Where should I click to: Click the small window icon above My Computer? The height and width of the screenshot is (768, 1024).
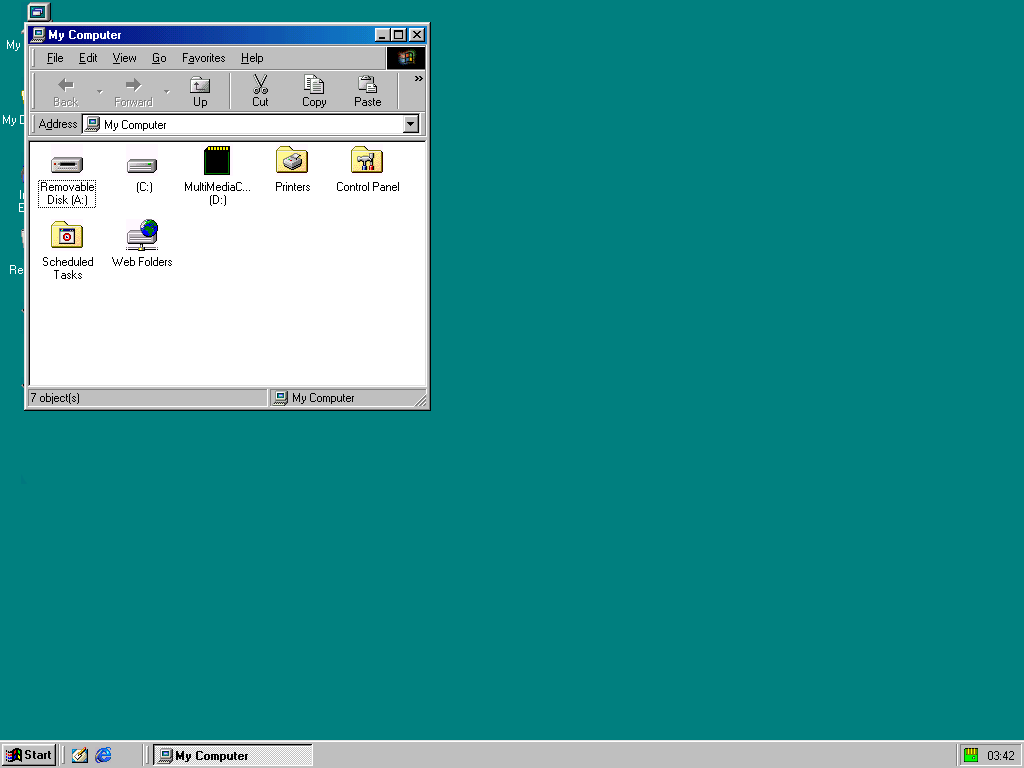(x=39, y=12)
